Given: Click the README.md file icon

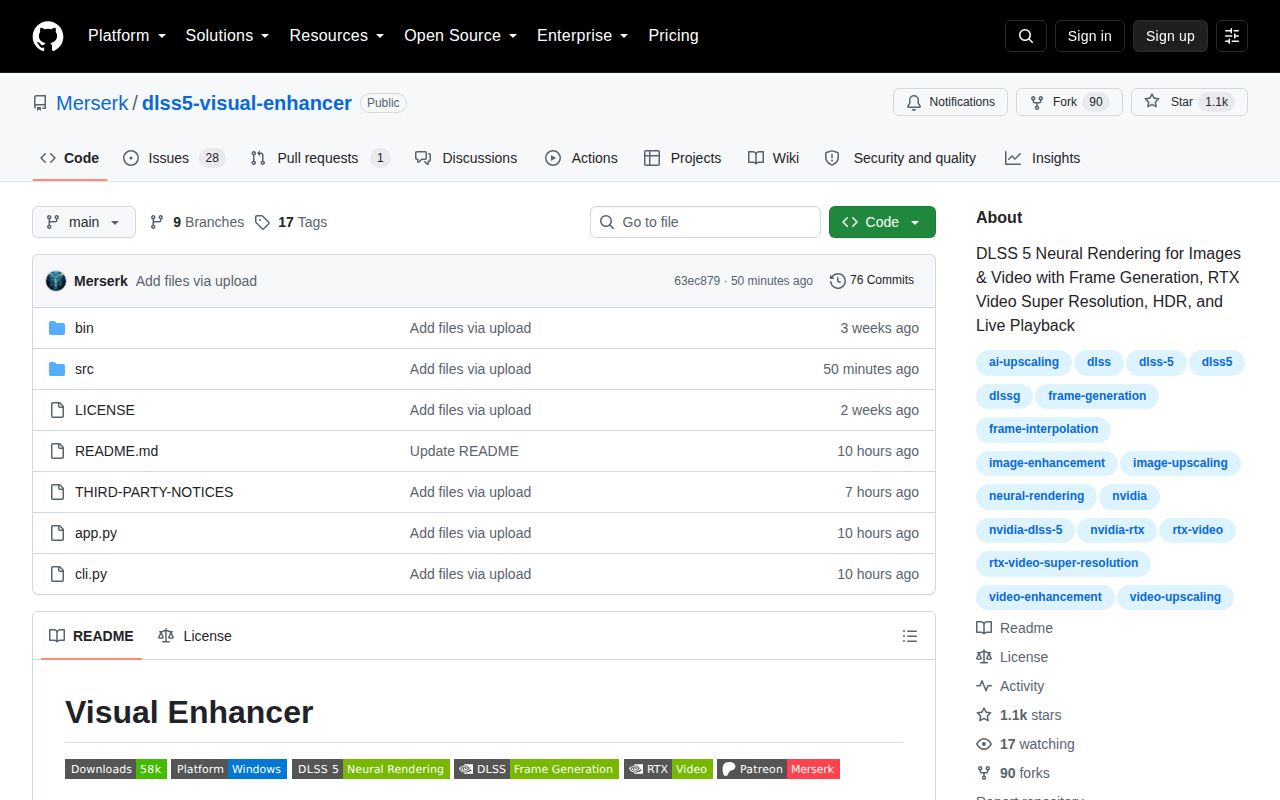Looking at the screenshot, I should click(57, 451).
